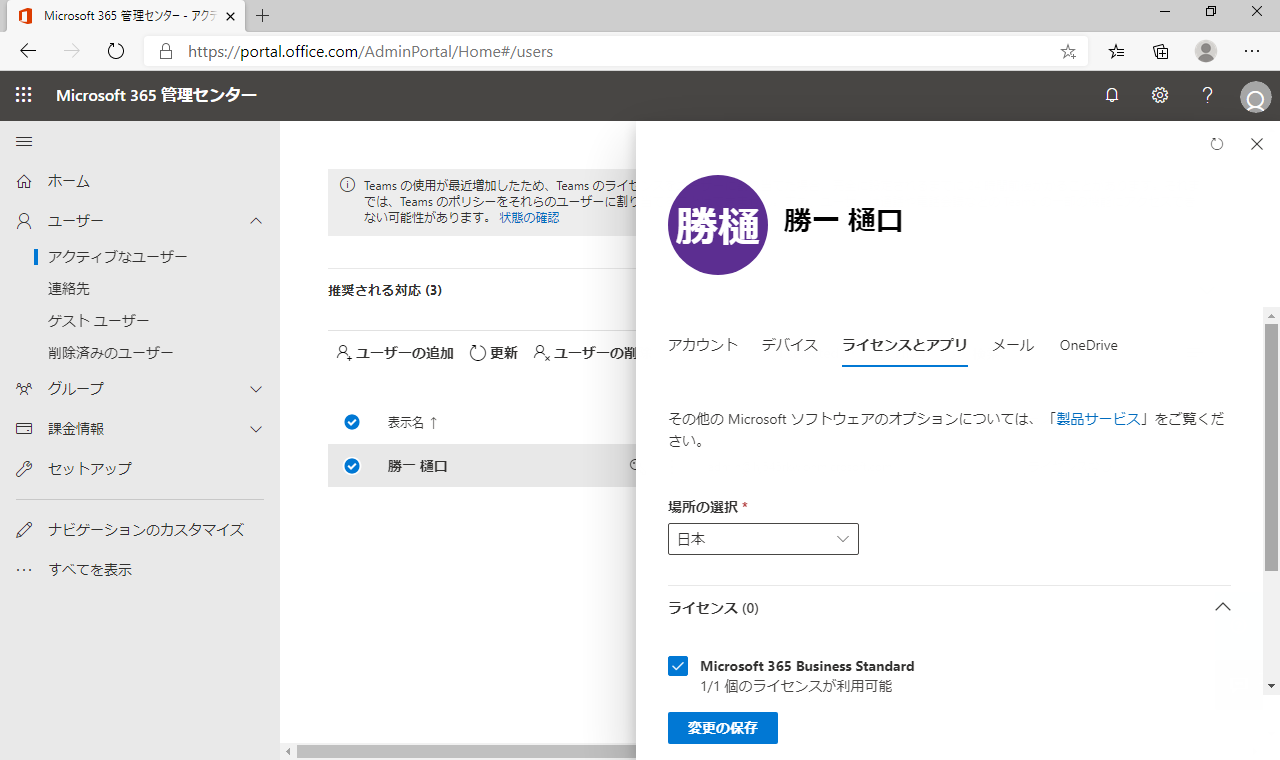Screen dimensions: 1280x760
Task: Open a new browser tab
Action: point(263,15)
